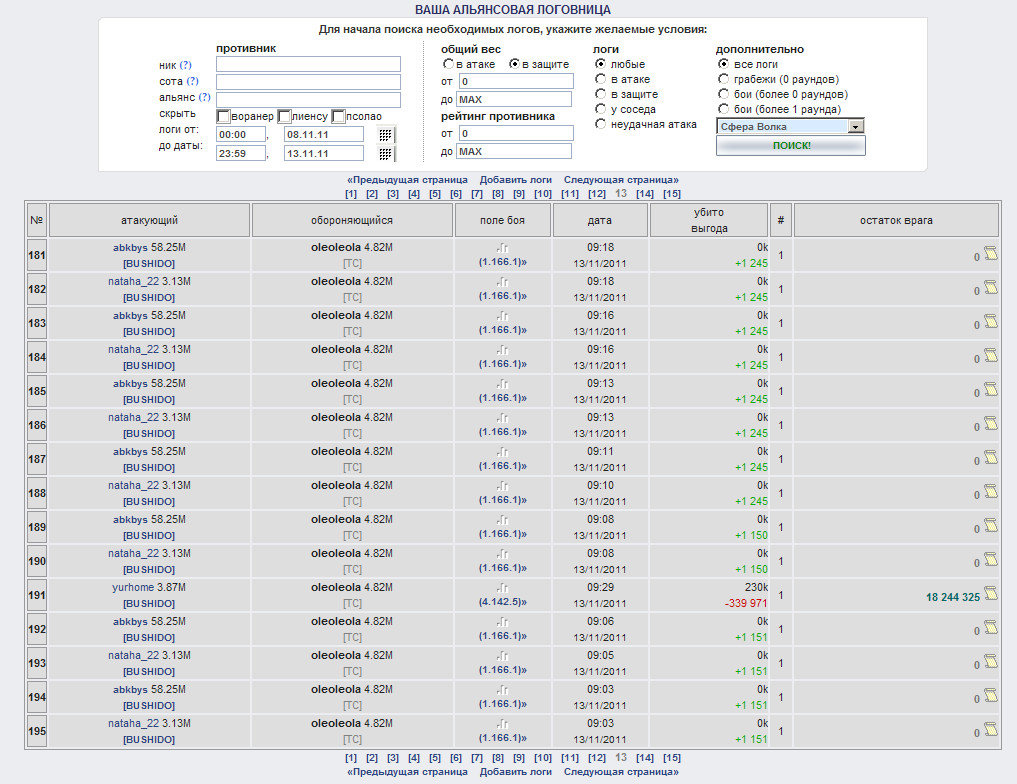Enable the 'псолао' hide checkbox
Viewport: 1017px width, 784px height.
point(338,116)
